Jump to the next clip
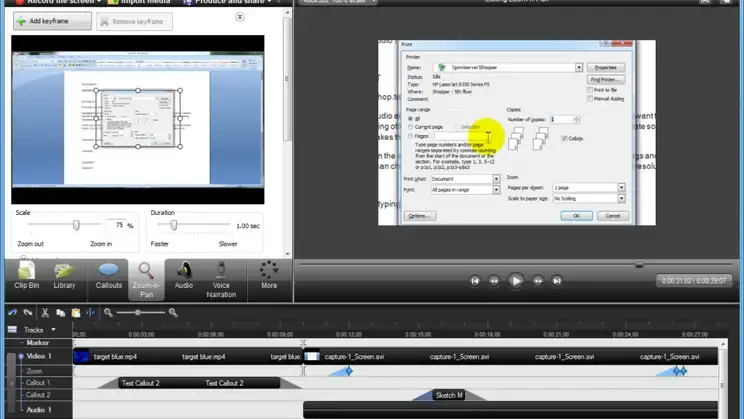Viewport: 744px width, 419px height. (x=557, y=281)
